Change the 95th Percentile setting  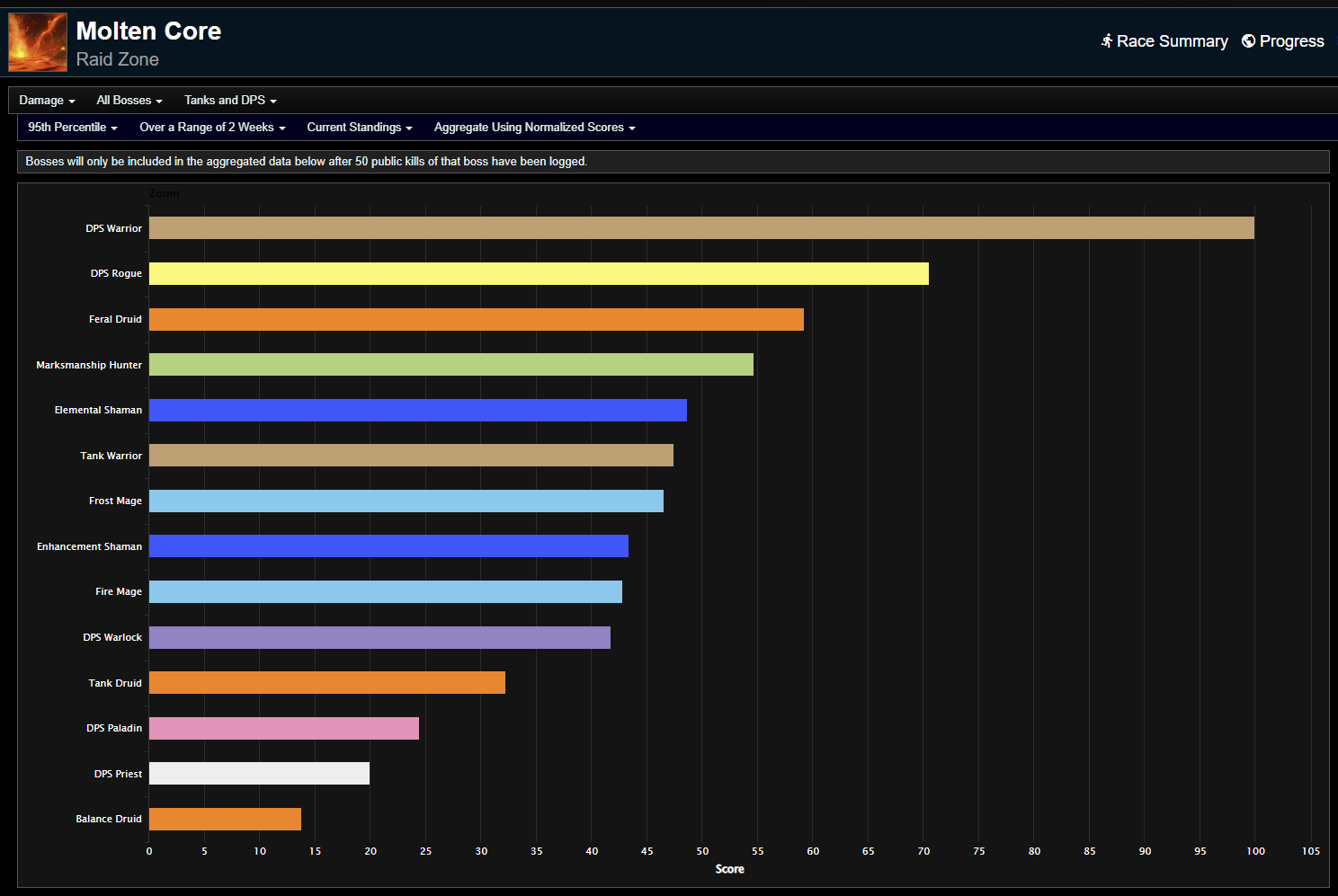[71, 127]
